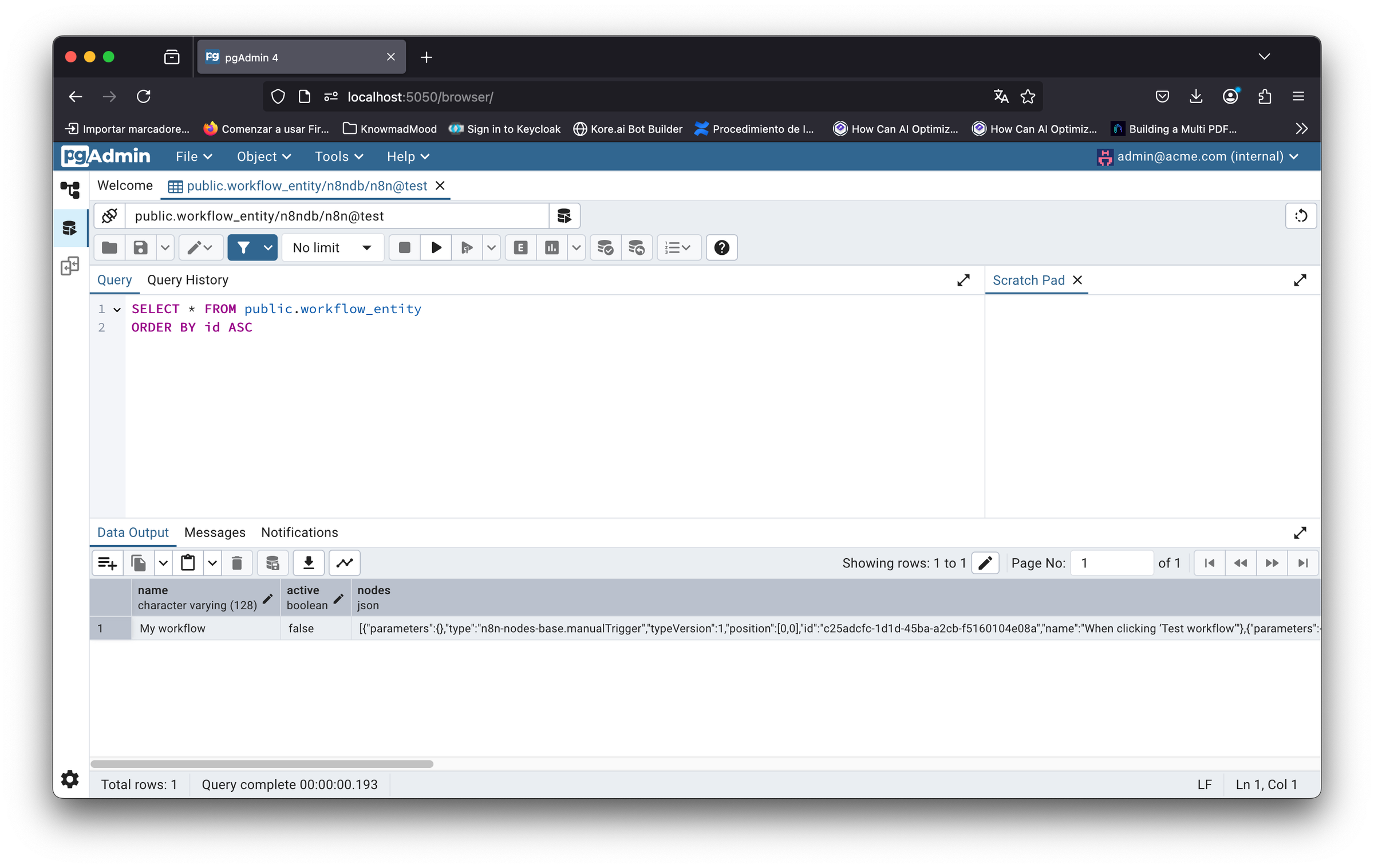The width and height of the screenshot is (1374, 868).
Task: Open the No limit rows dropdown
Action: coord(332,247)
